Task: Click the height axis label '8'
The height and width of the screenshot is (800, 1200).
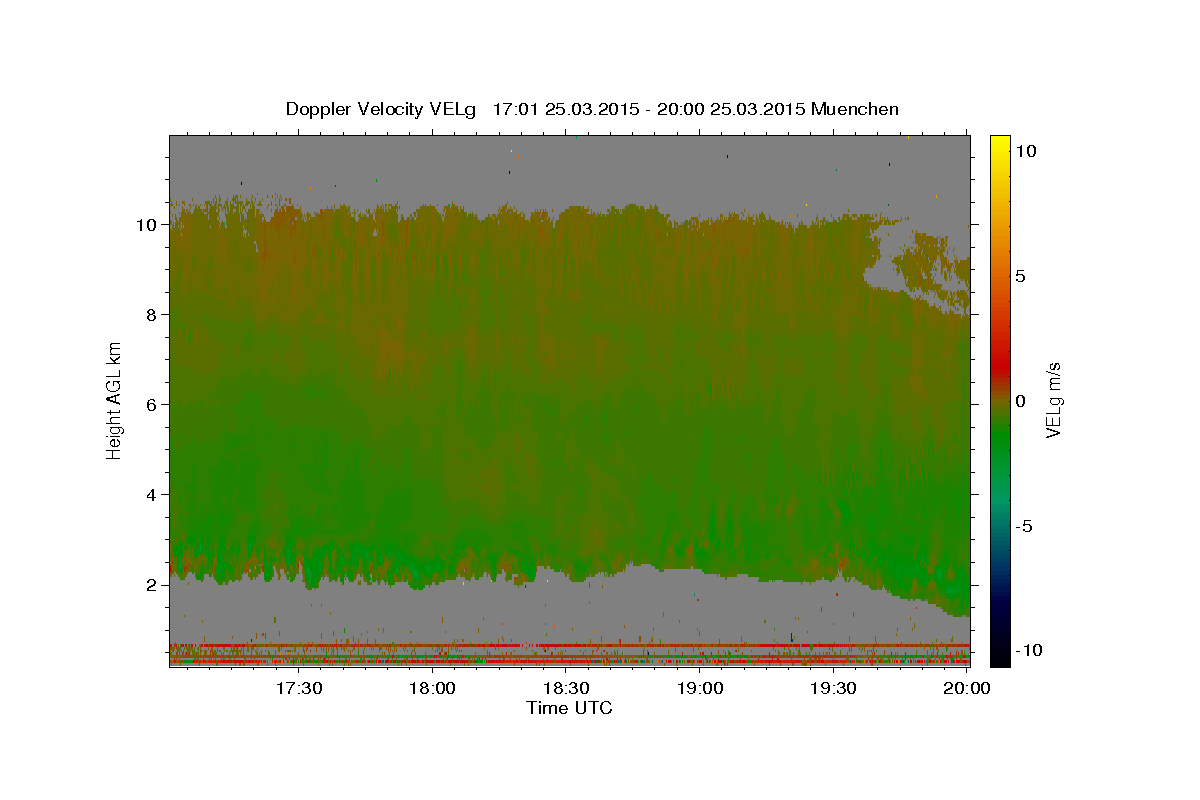Action: click(154, 315)
